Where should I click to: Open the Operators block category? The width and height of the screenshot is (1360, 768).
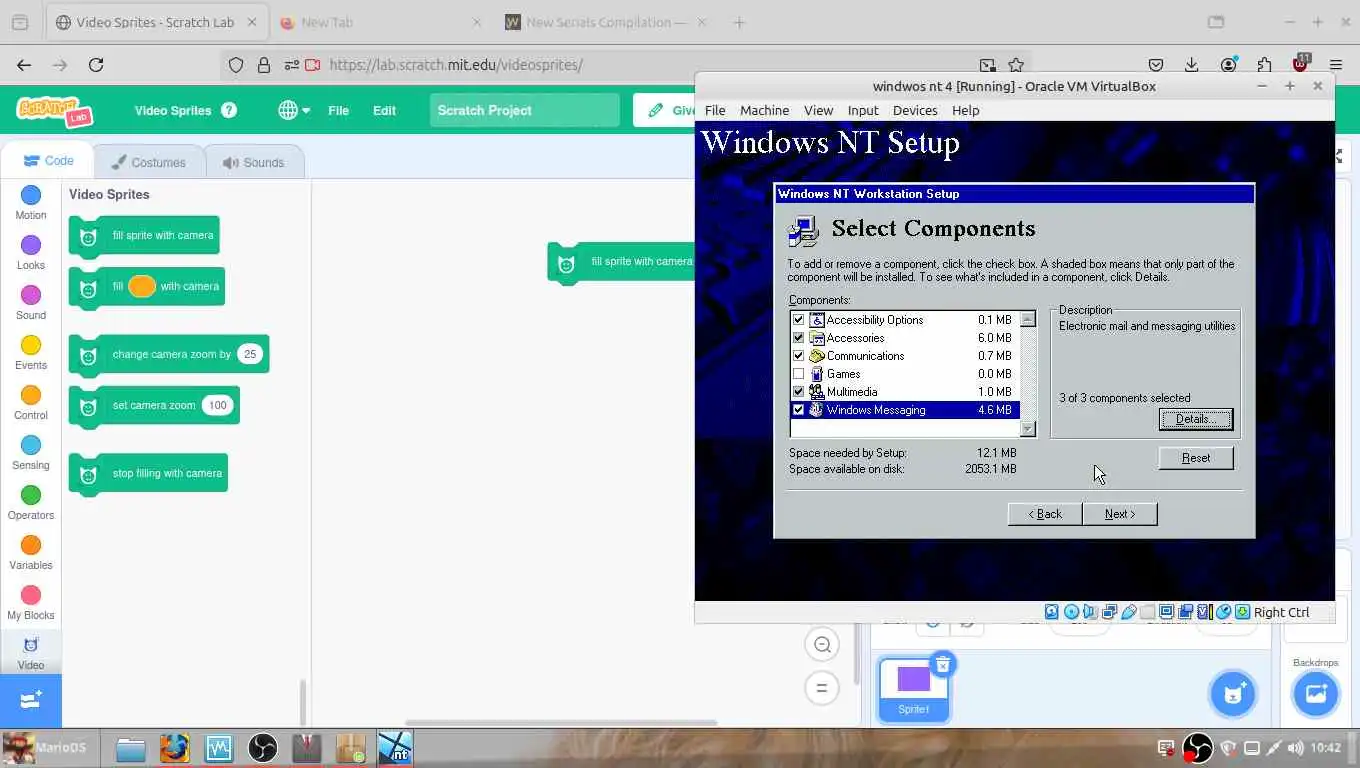(x=31, y=502)
